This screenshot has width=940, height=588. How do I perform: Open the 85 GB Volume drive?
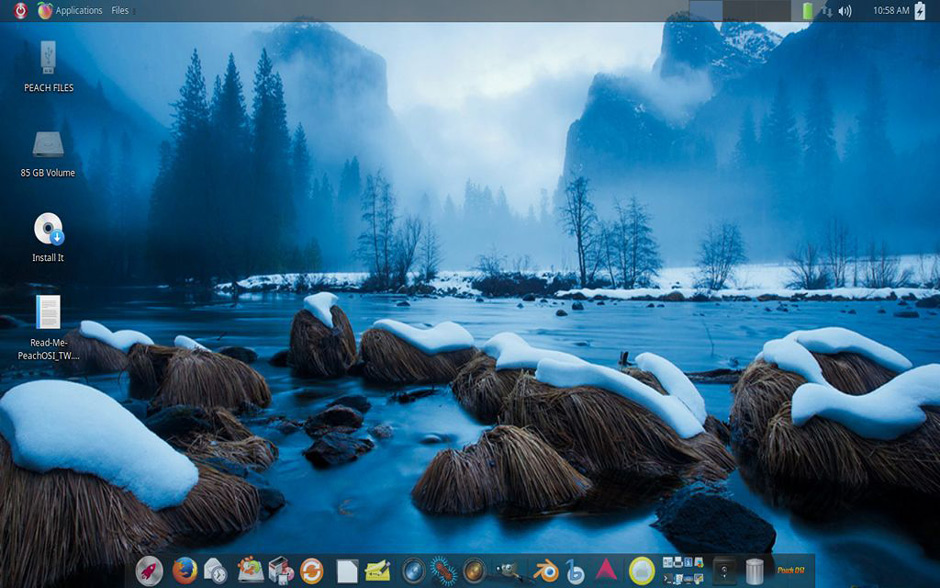(48, 155)
